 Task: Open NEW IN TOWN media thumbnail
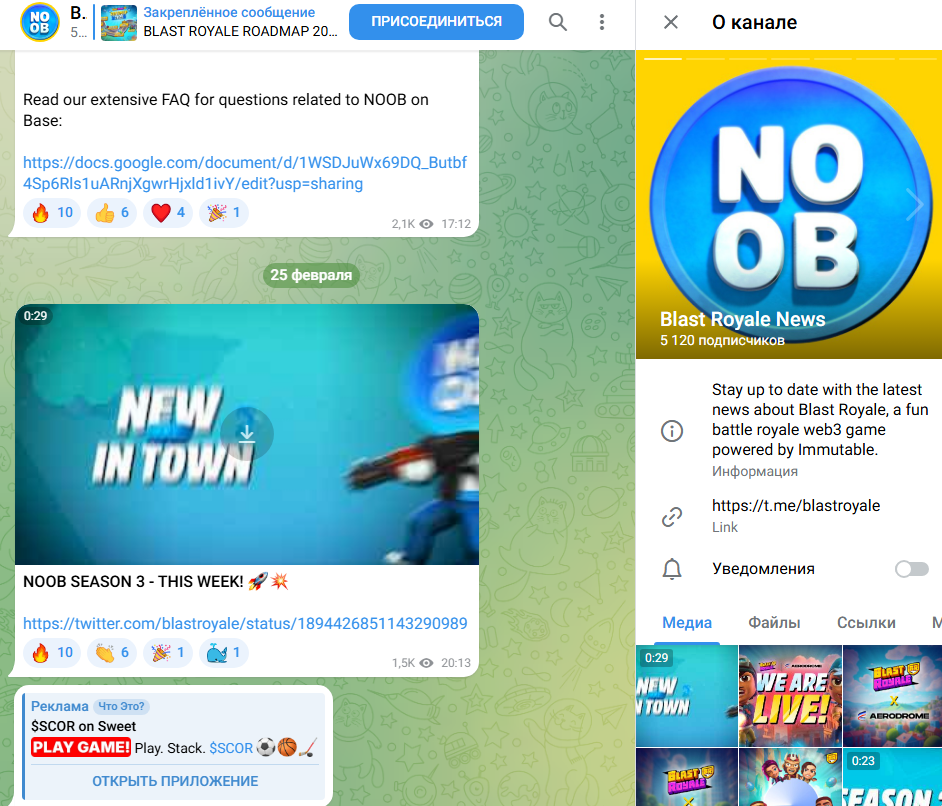coord(687,695)
